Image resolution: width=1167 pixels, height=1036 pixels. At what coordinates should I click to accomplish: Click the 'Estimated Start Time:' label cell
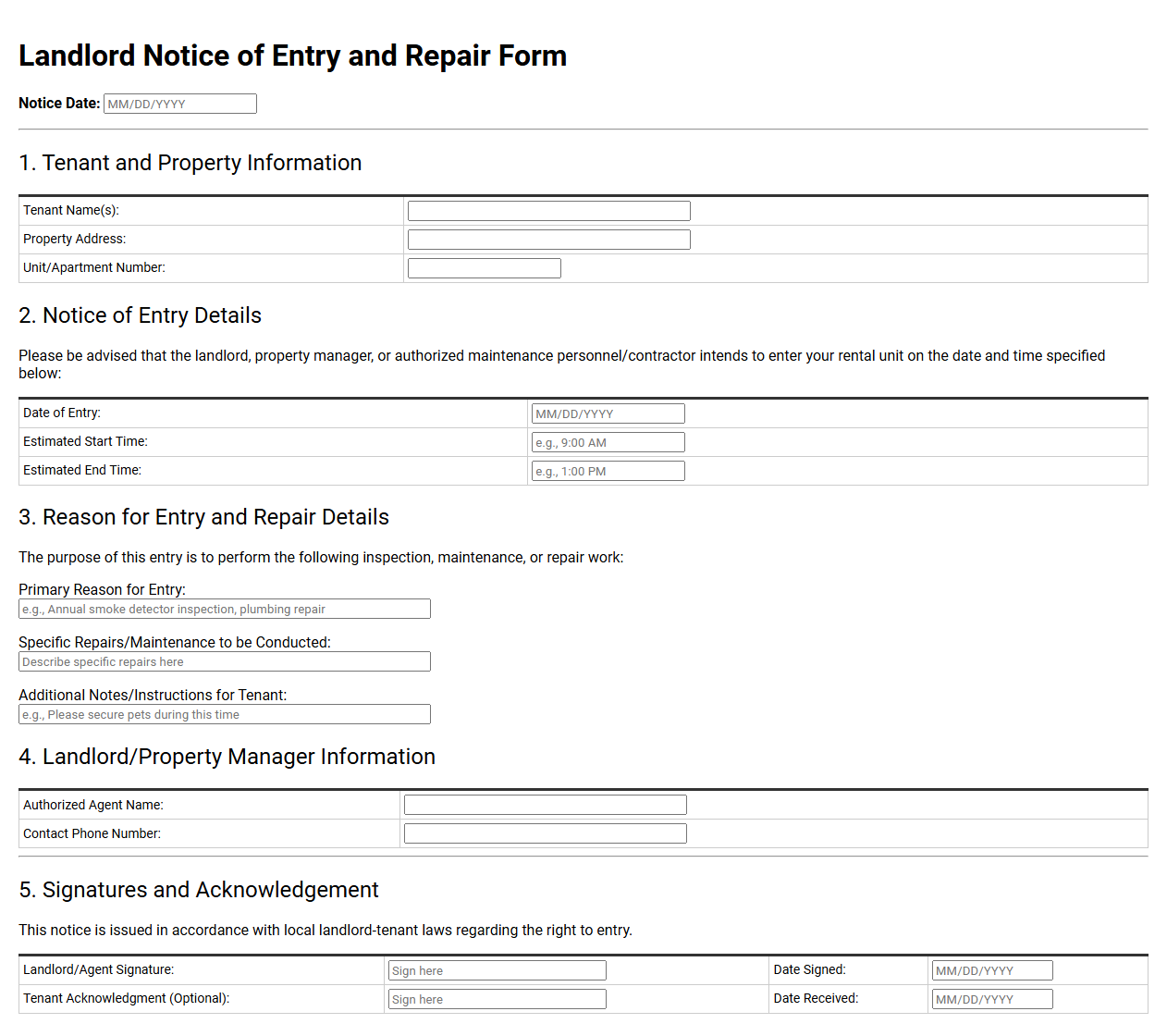click(273, 442)
